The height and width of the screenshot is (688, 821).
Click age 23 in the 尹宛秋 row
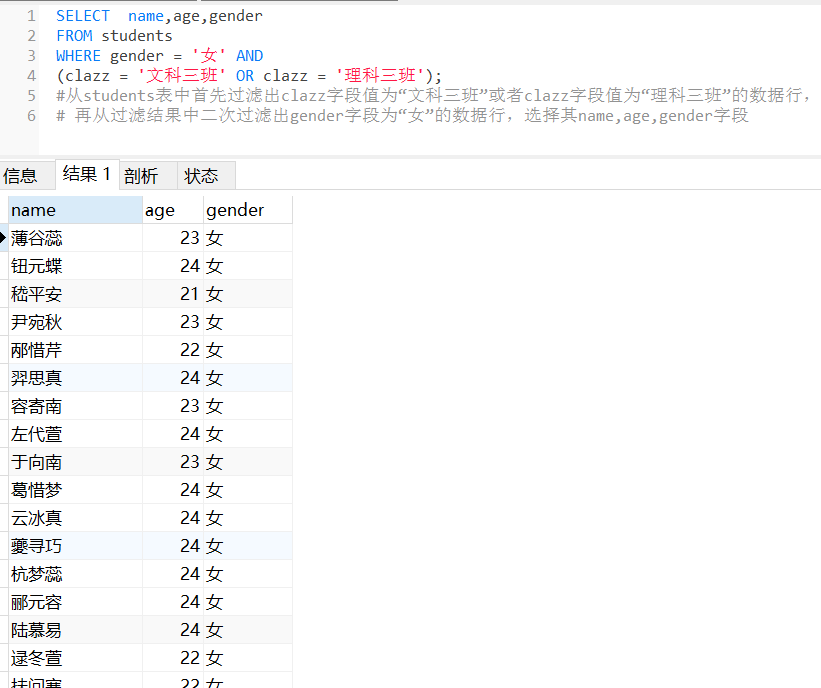[x=173, y=322]
